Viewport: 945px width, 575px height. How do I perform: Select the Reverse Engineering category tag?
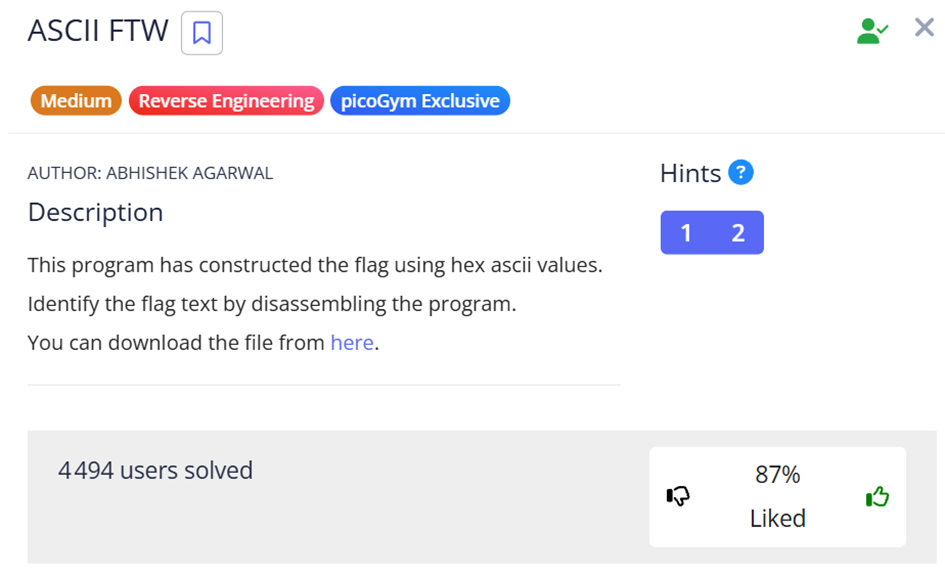click(x=226, y=101)
